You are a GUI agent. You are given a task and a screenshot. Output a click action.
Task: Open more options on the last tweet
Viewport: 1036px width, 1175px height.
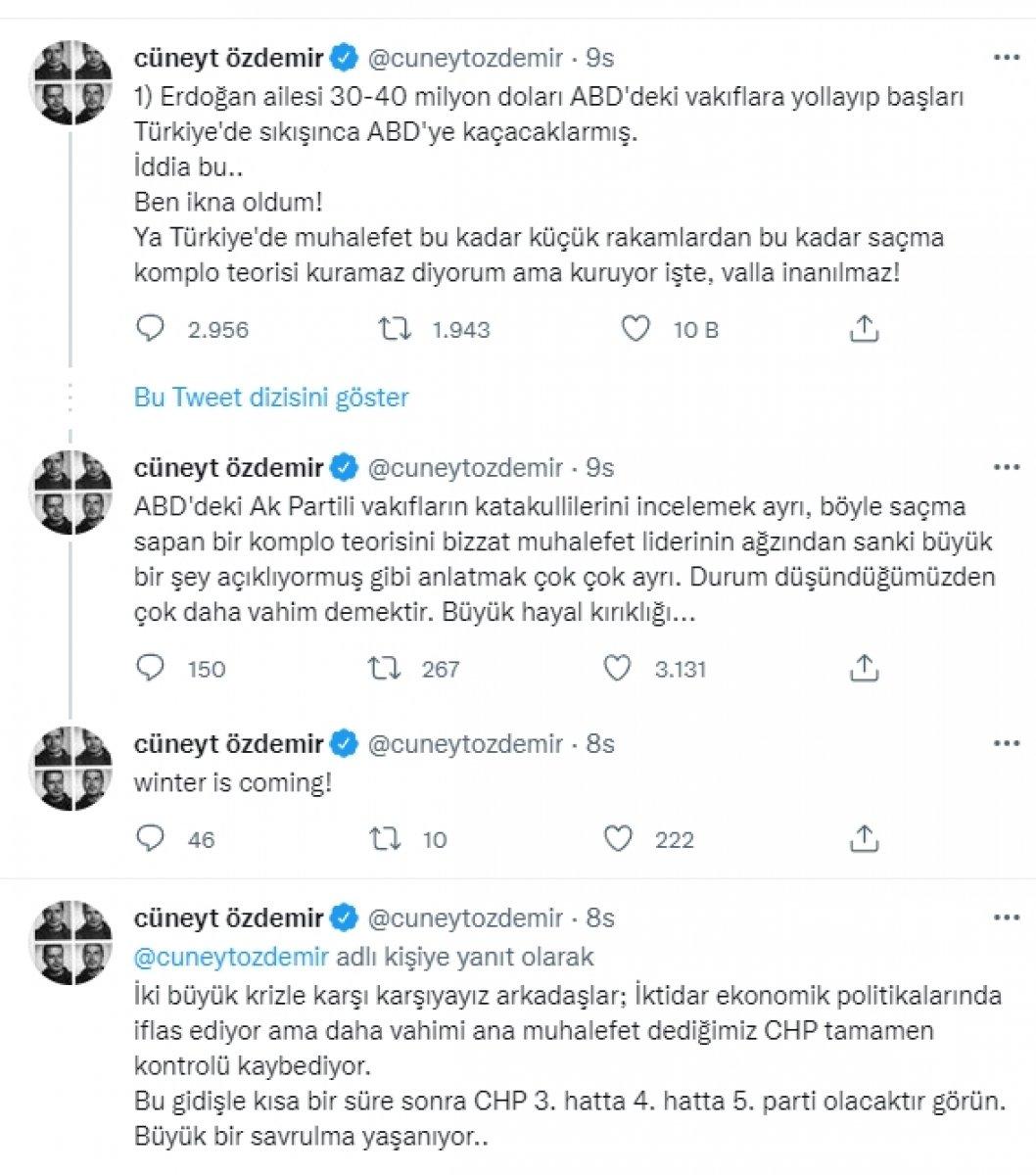[1006, 918]
